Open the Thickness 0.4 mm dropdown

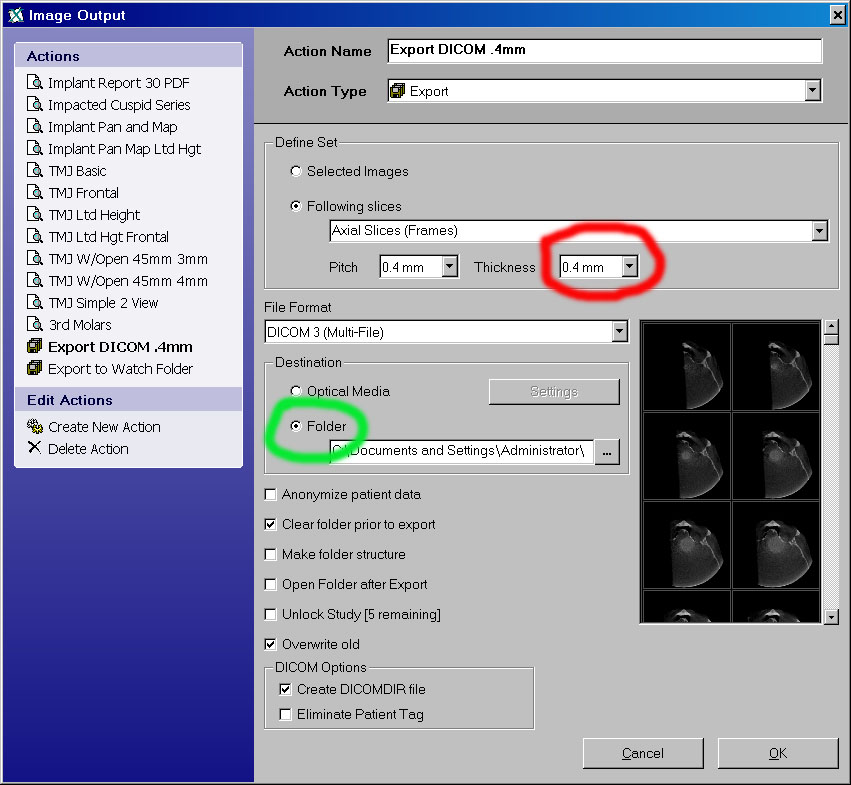click(x=629, y=267)
